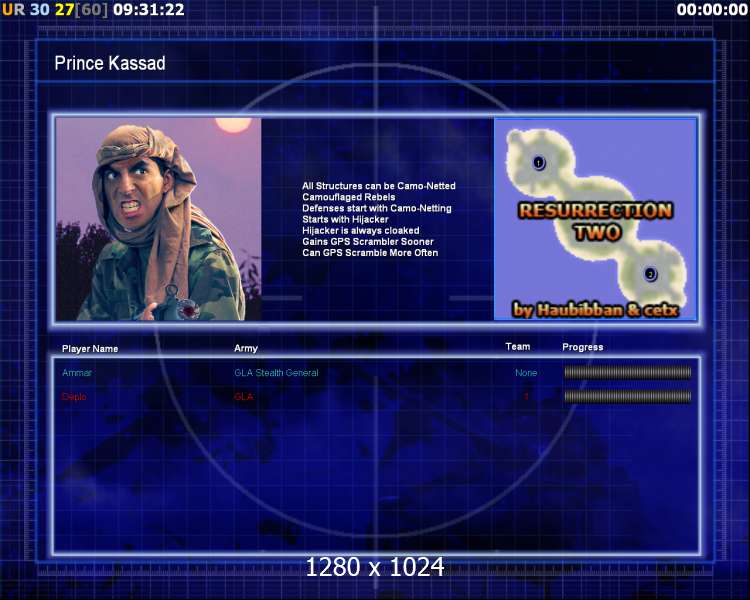
Task: Click the 'by Haubibban & cetx' credit text
Action: coord(595,310)
